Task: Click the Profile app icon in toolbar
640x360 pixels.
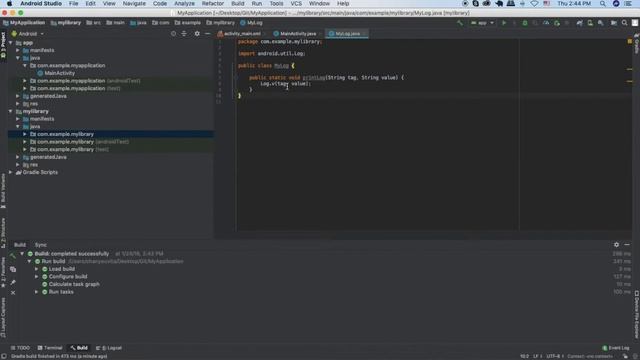Action: coord(546,23)
